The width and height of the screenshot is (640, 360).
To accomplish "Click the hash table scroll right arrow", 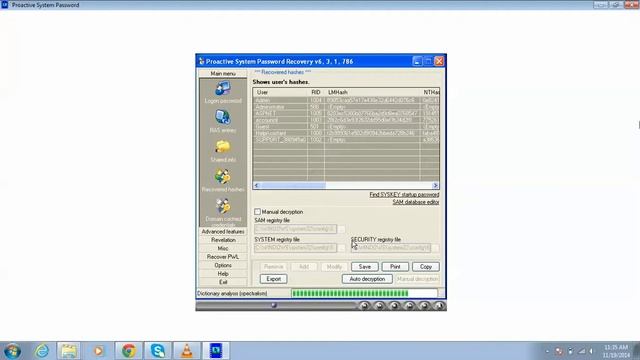I will 435,185.
